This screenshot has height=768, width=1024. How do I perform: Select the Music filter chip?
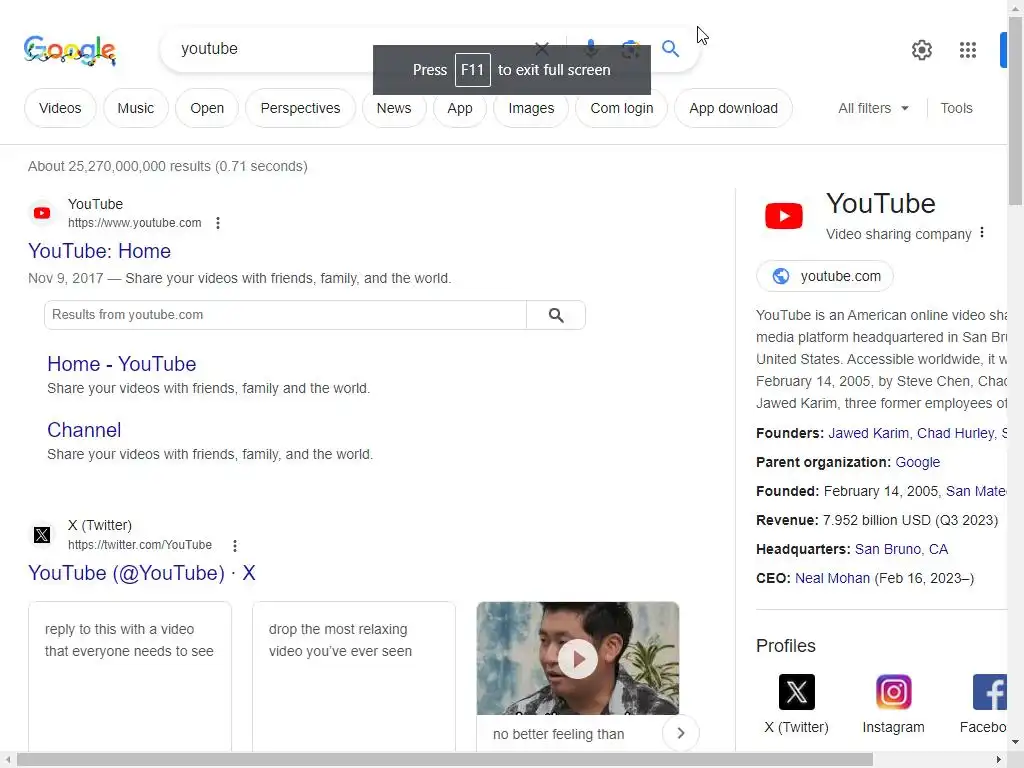pos(136,108)
